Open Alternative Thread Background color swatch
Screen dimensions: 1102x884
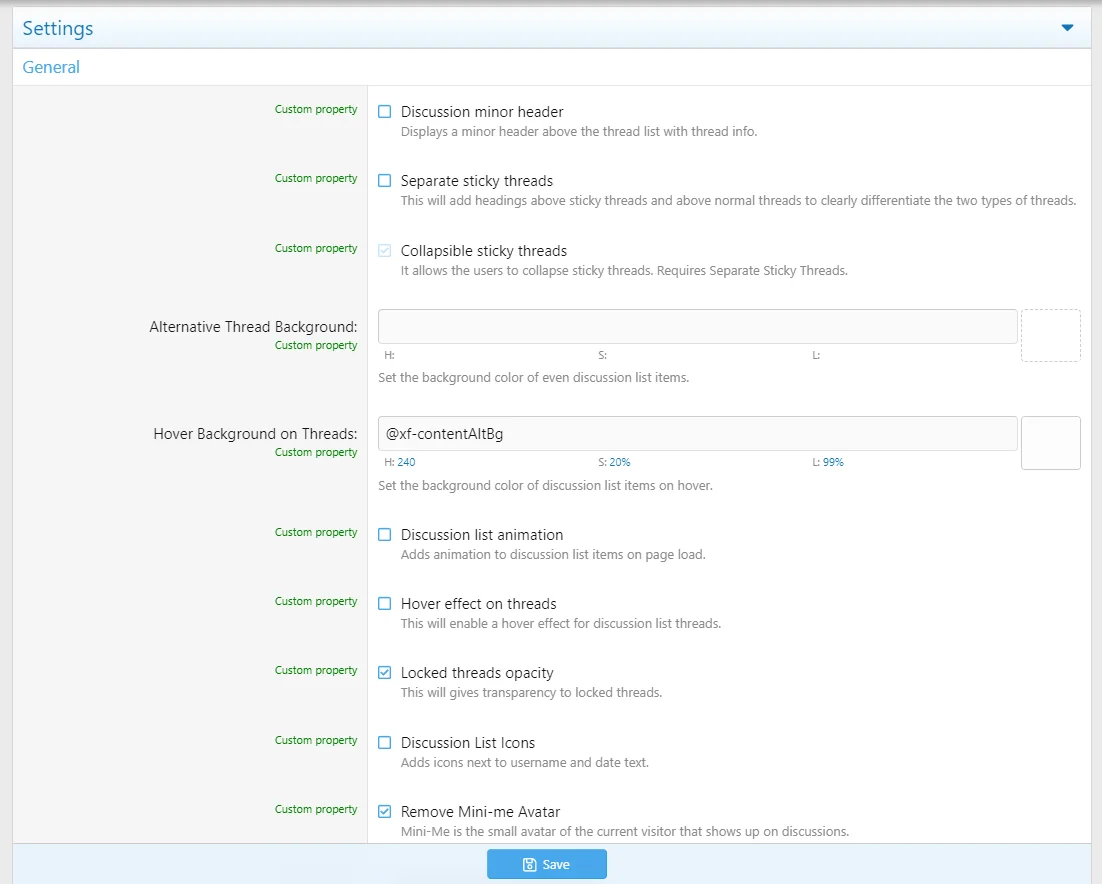[x=1050, y=335]
